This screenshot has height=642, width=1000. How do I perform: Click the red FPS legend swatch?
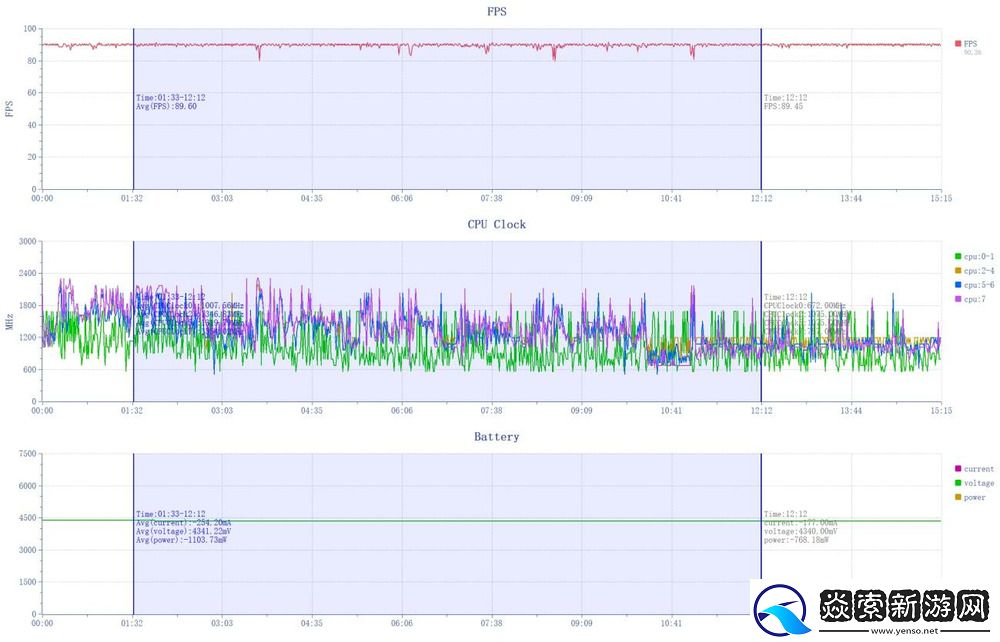coord(958,44)
